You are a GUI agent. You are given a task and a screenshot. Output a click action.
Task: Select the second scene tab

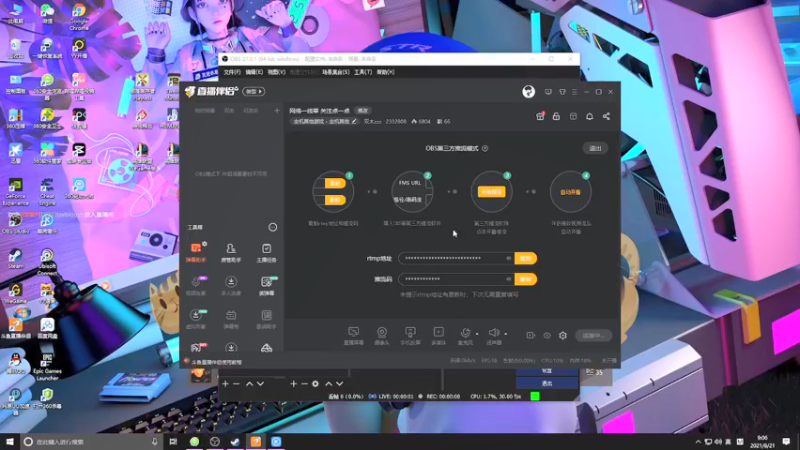click(x=229, y=110)
